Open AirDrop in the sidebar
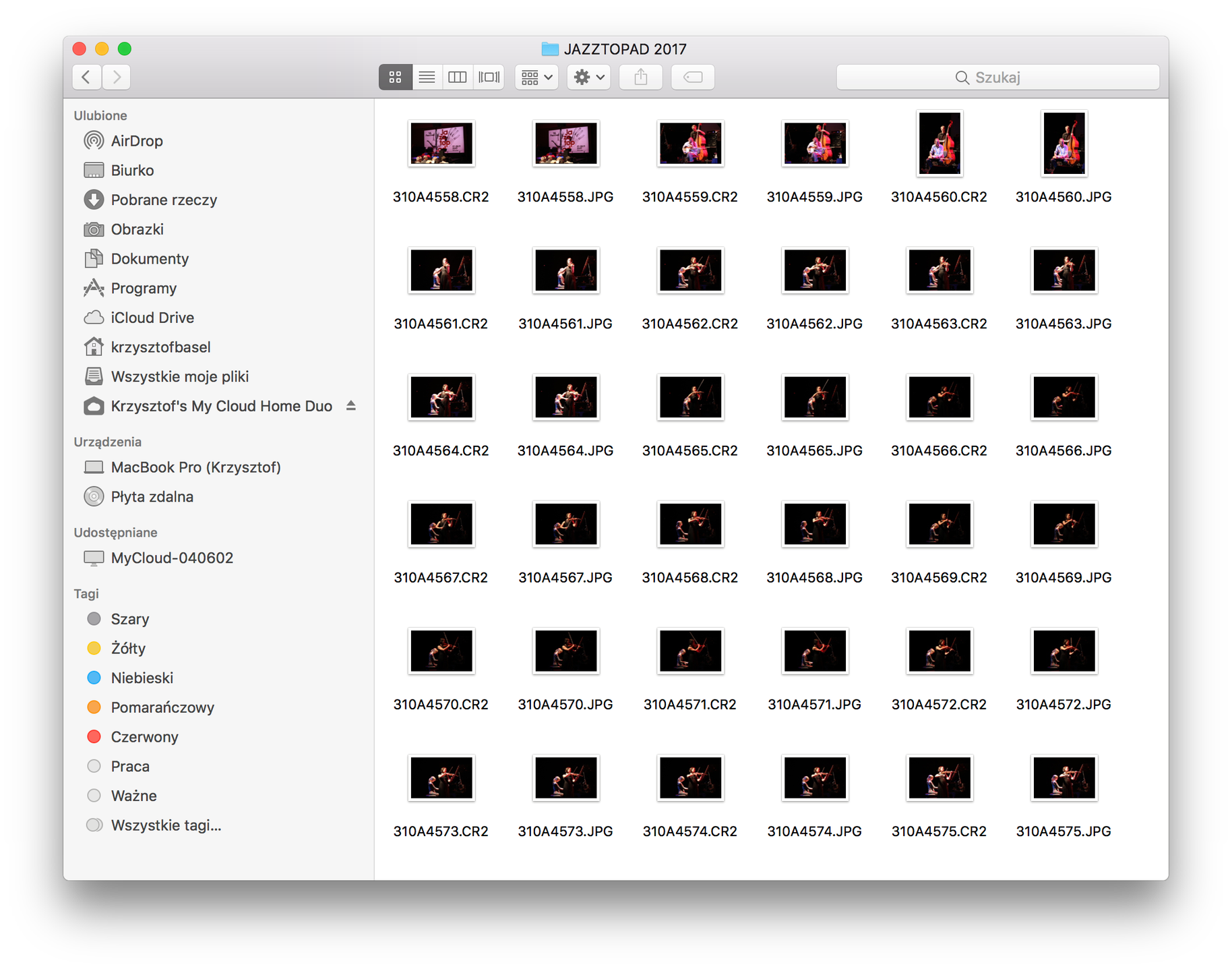Viewport: 1232px width, 971px height. click(123, 141)
